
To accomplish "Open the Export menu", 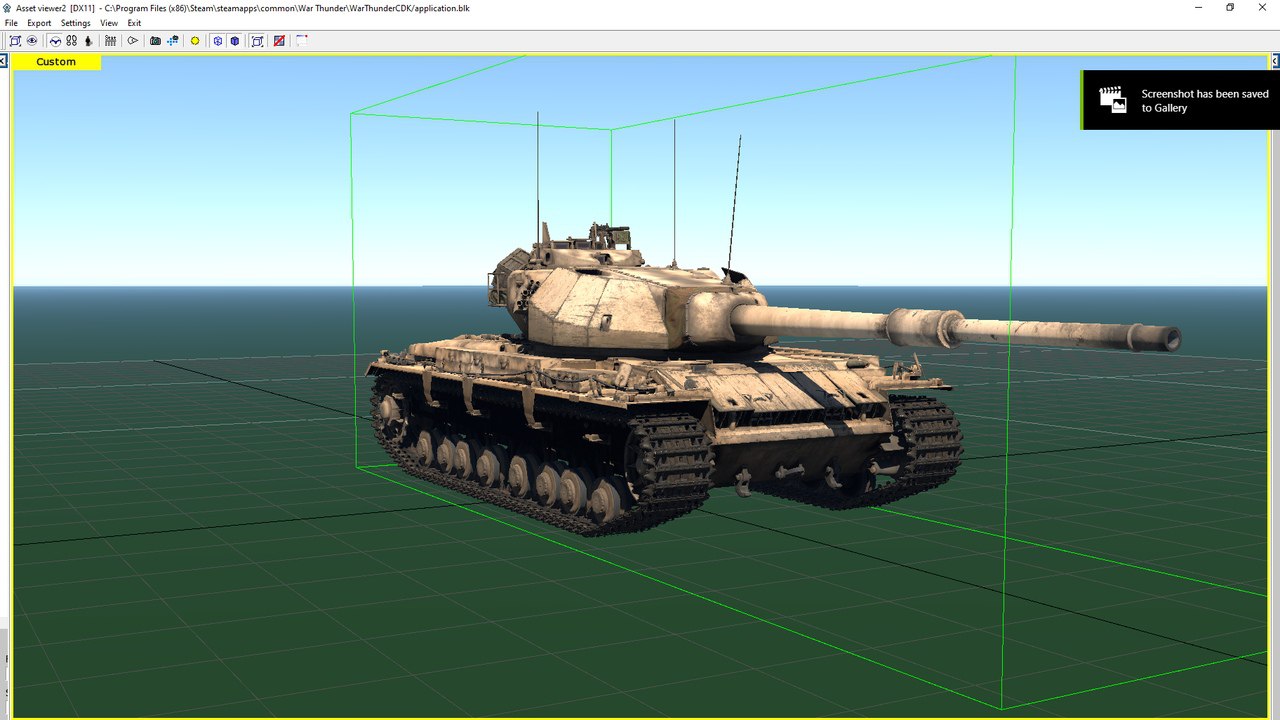I will pyautogui.click(x=39, y=23).
